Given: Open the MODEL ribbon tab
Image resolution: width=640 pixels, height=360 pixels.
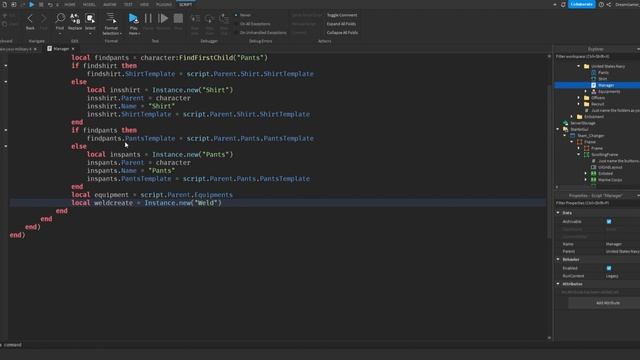Looking at the screenshot, I should click(89, 4).
